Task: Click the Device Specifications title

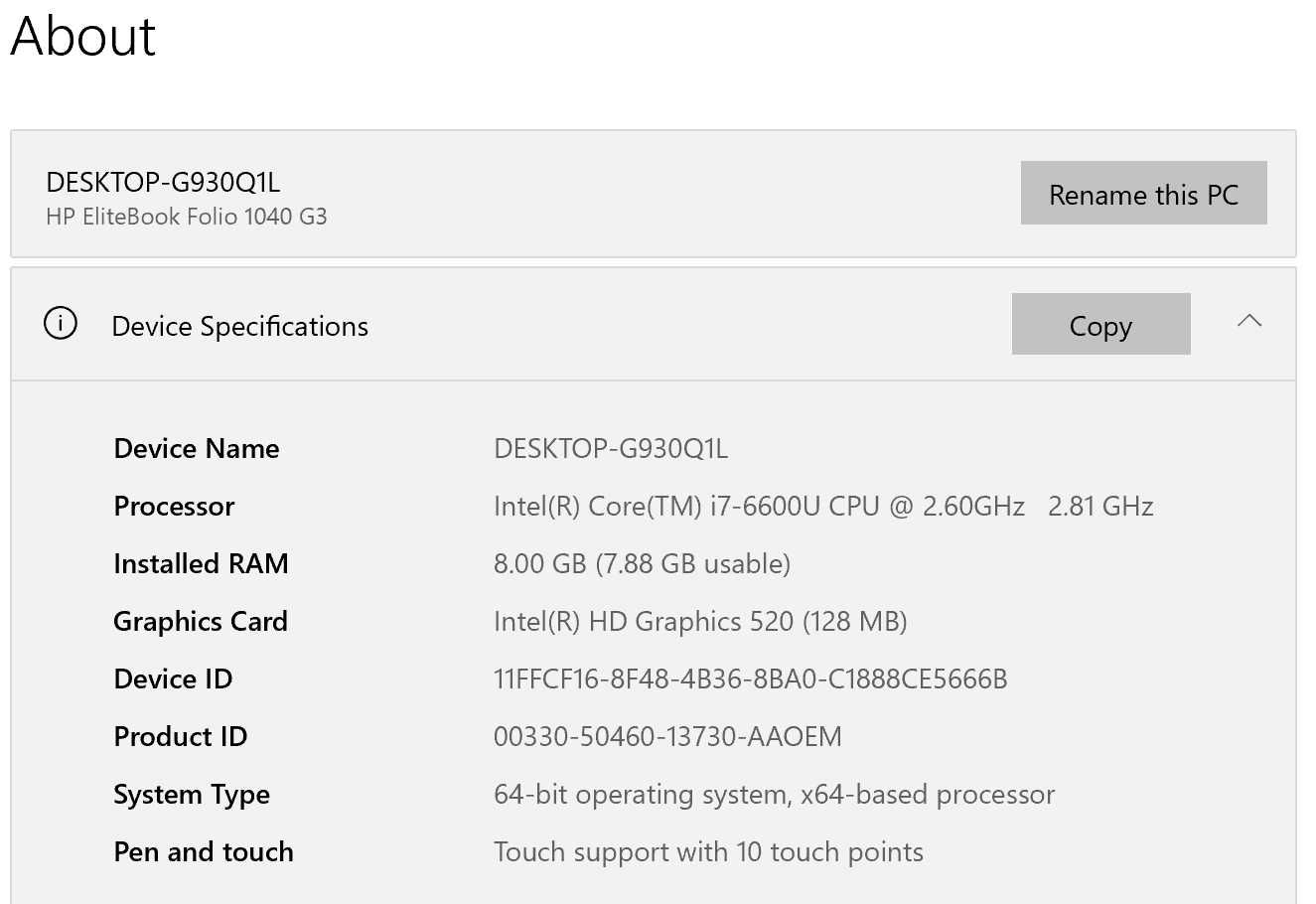Action: (239, 327)
